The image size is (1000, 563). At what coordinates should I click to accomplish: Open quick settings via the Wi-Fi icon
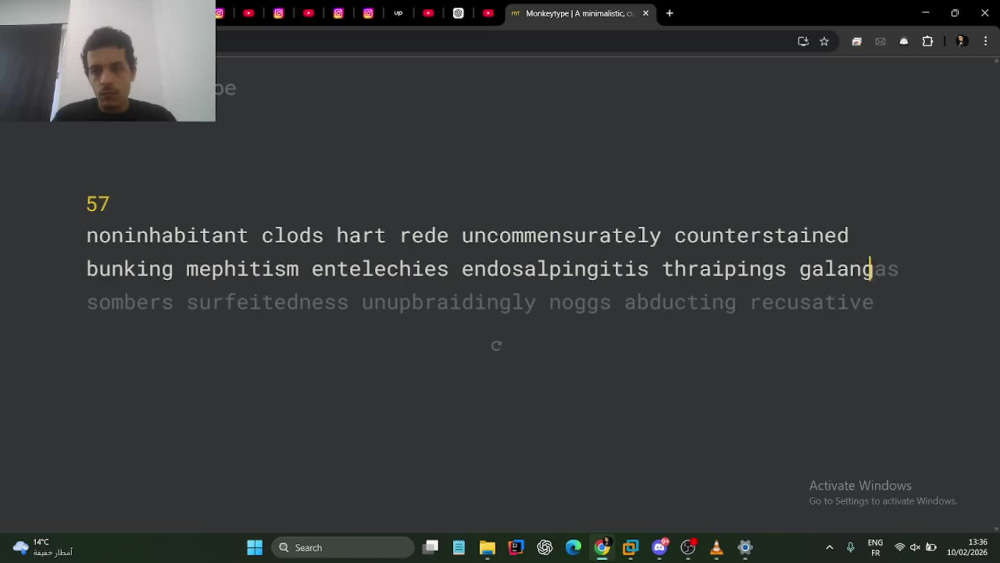(899, 547)
